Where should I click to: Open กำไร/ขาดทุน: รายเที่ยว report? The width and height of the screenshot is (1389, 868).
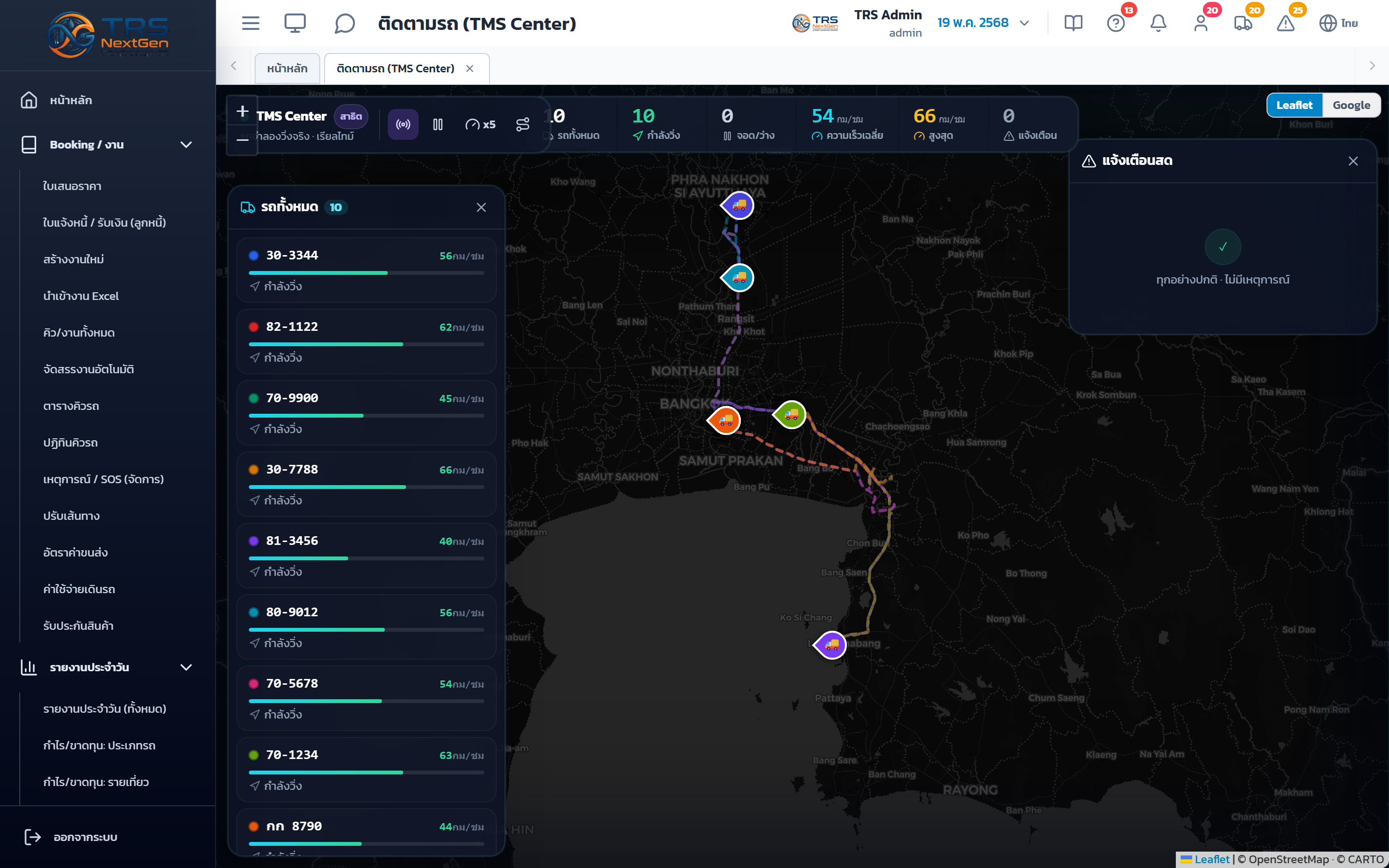[96, 782]
